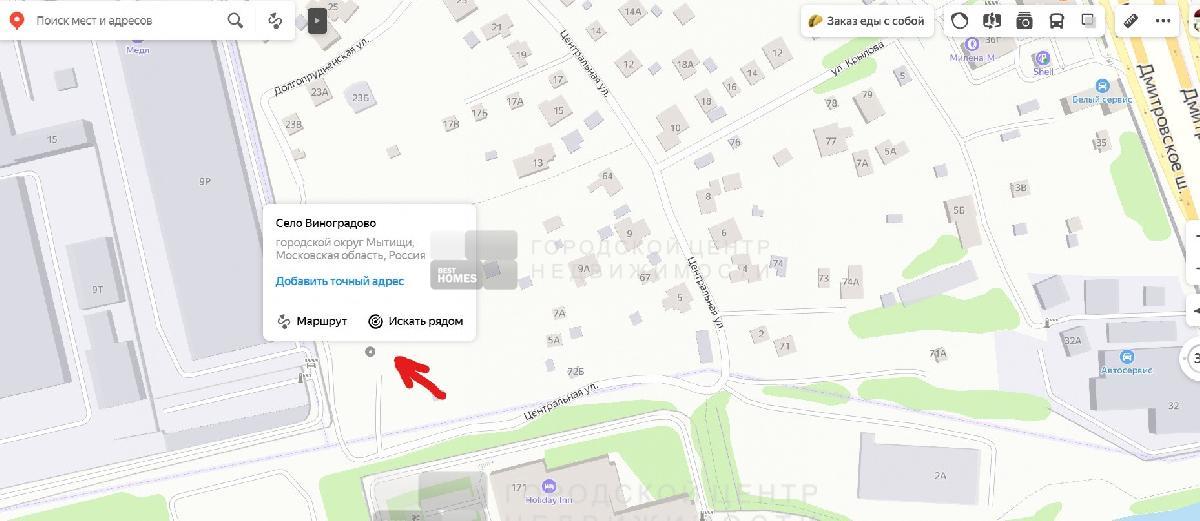Click 'Маршрут' in the place card

[312, 321]
